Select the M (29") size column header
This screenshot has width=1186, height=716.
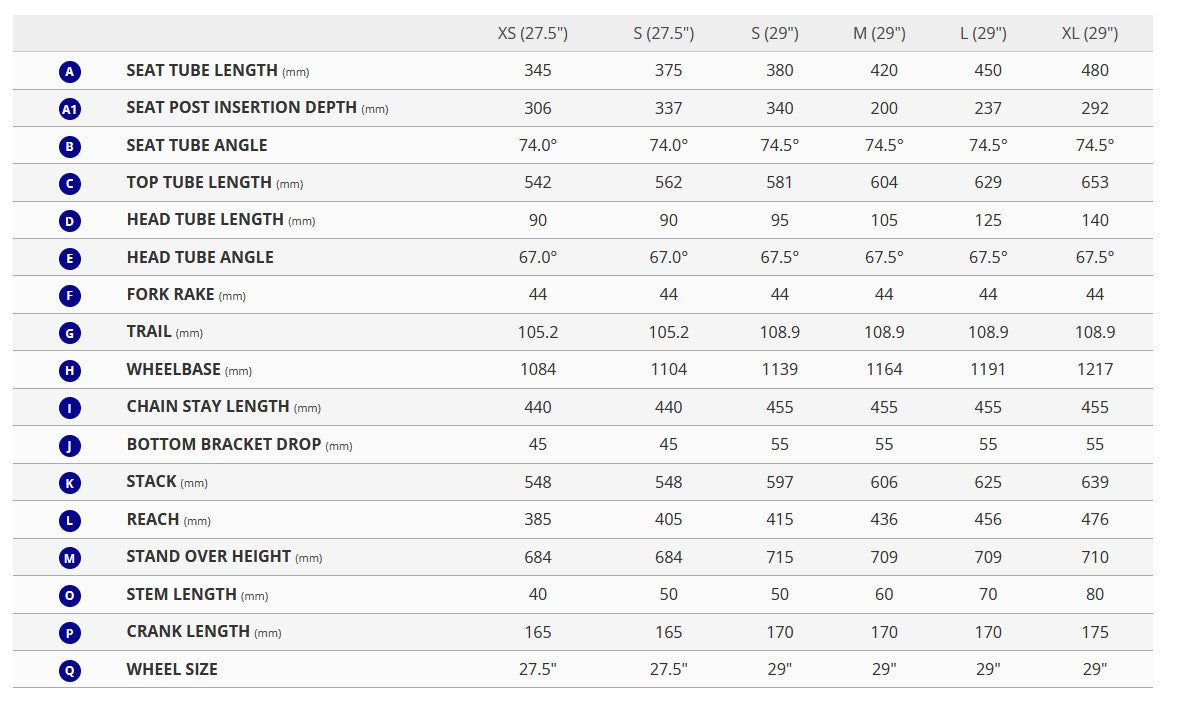coord(879,34)
